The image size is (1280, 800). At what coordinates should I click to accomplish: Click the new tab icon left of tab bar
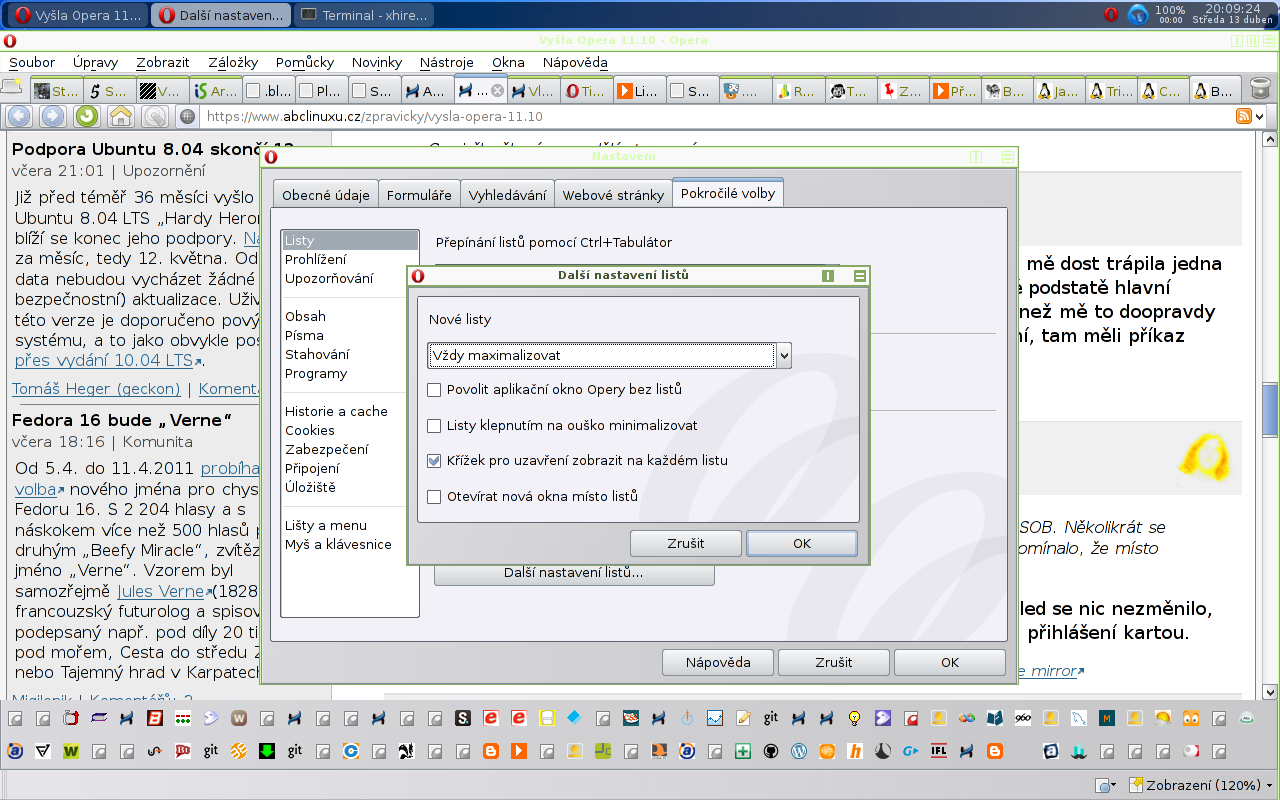tap(12, 86)
